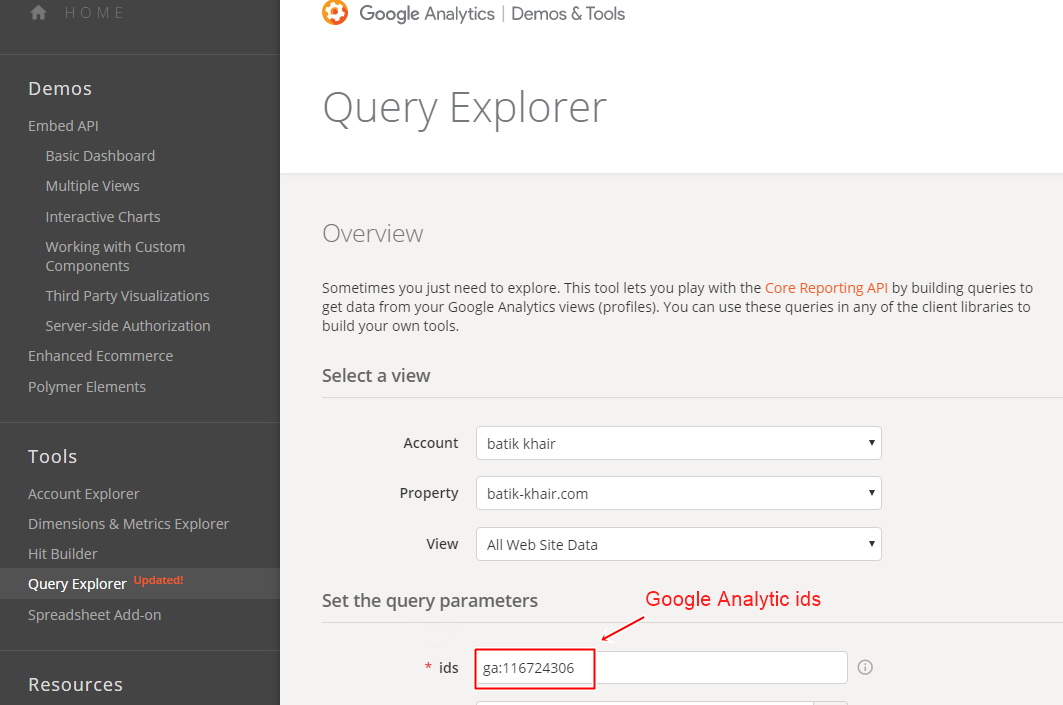Click info icon next to ids field
1063x705 pixels.
pos(865,667)
